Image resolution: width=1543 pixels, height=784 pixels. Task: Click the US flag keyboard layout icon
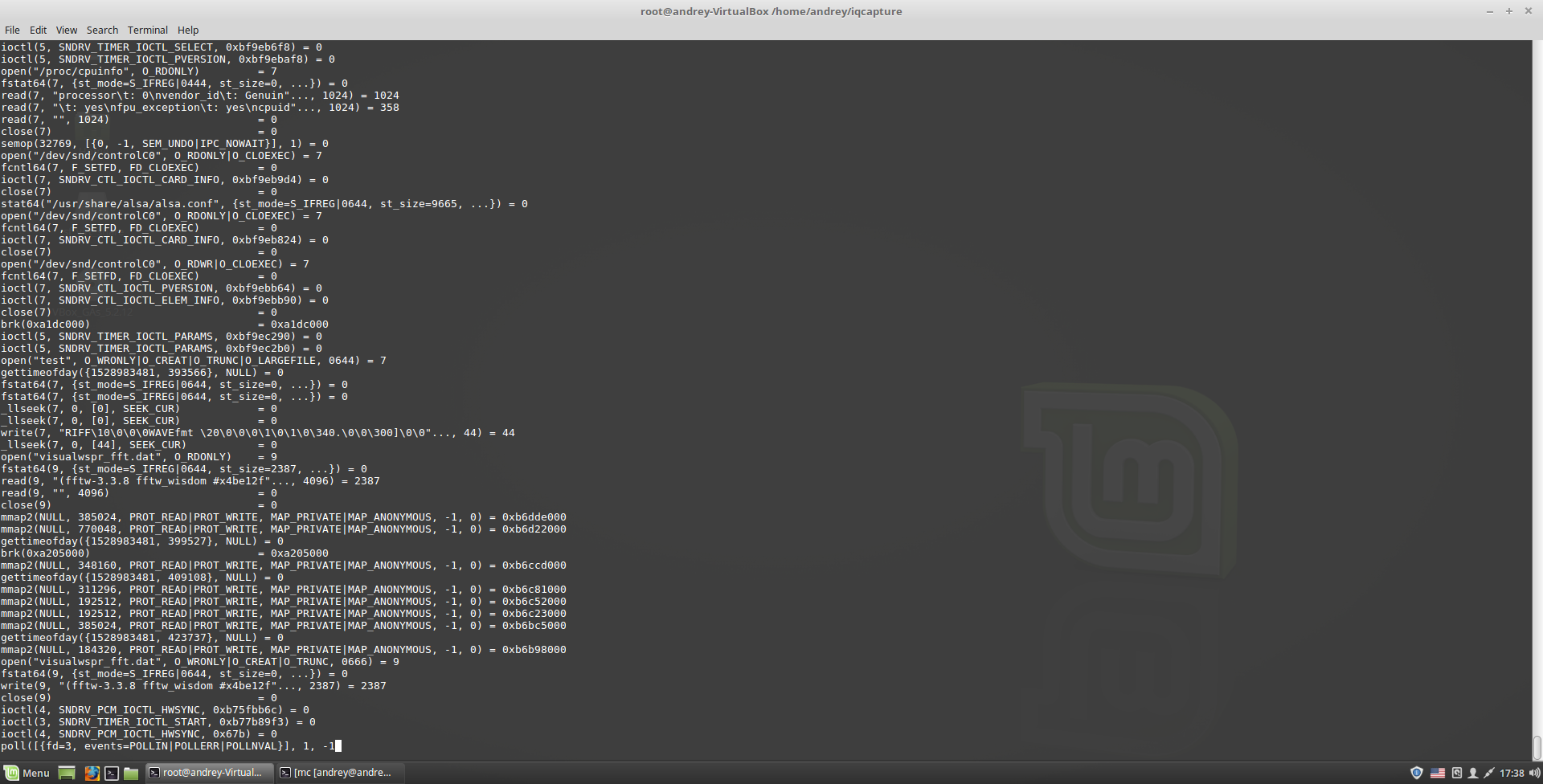pyautogui.click(x=1438, y=773)
